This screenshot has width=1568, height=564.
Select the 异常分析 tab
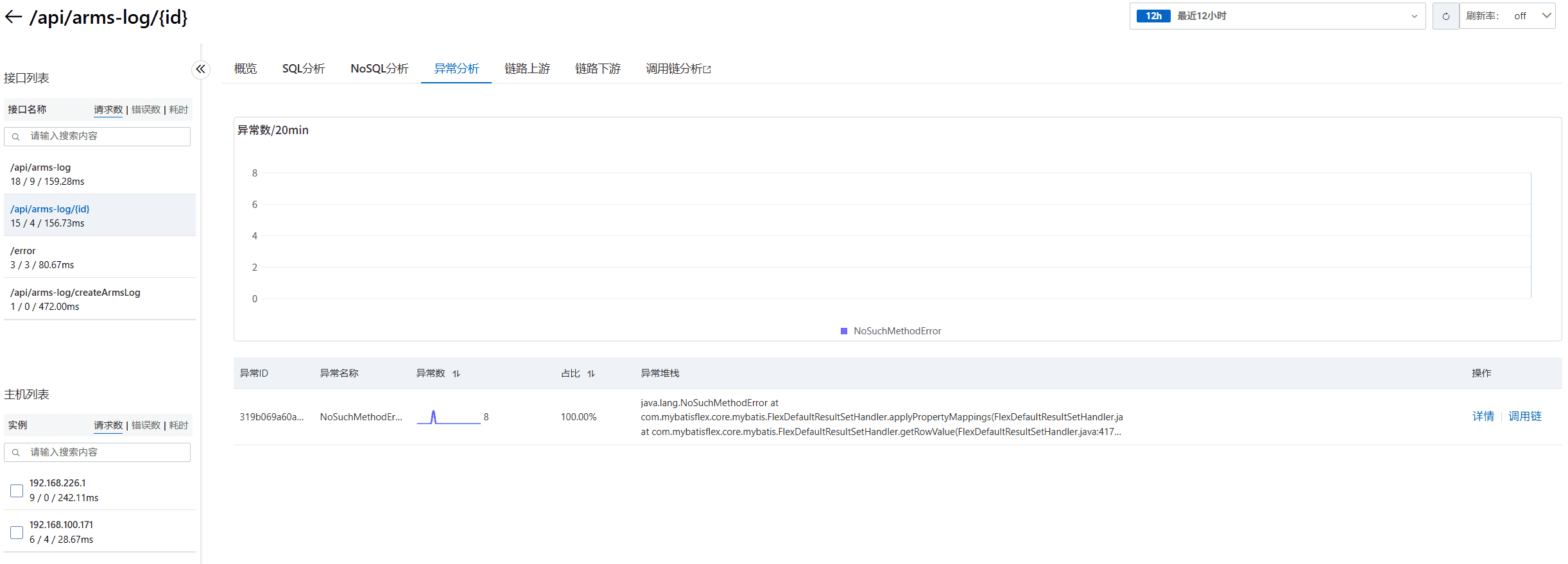click(456, 69)
